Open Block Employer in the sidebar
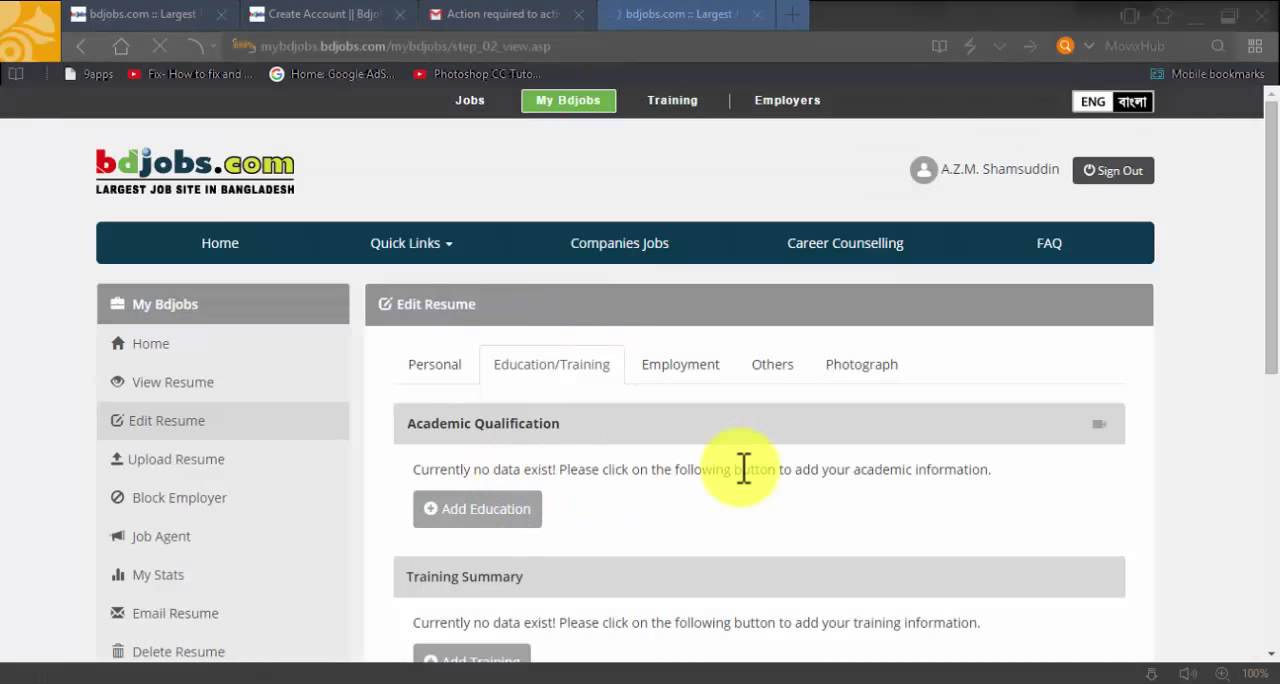Viewport: 1280px width, 684px height. coord(223,498)
